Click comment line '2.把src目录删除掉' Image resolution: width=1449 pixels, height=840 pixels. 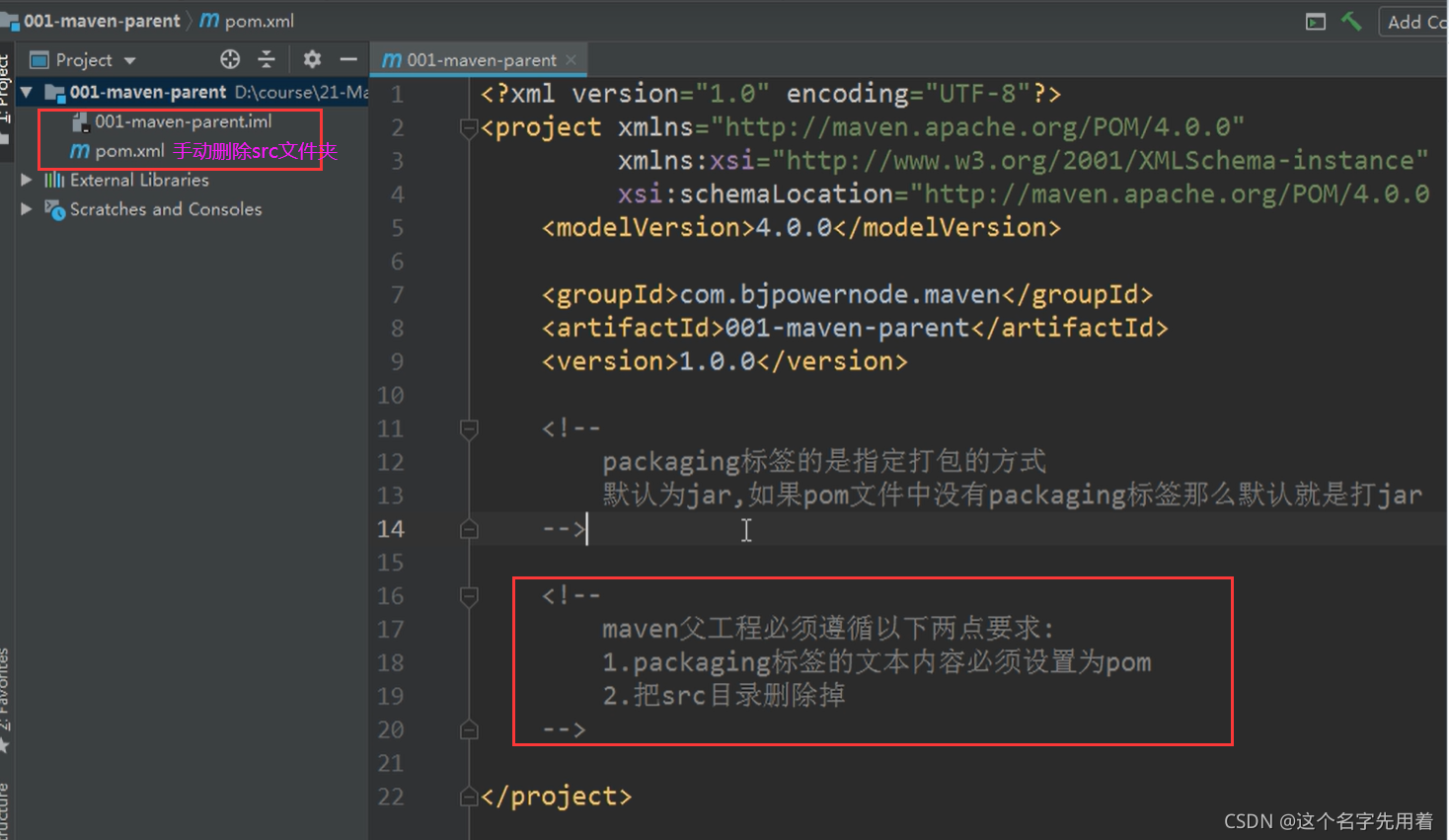(x=724, y=695)
